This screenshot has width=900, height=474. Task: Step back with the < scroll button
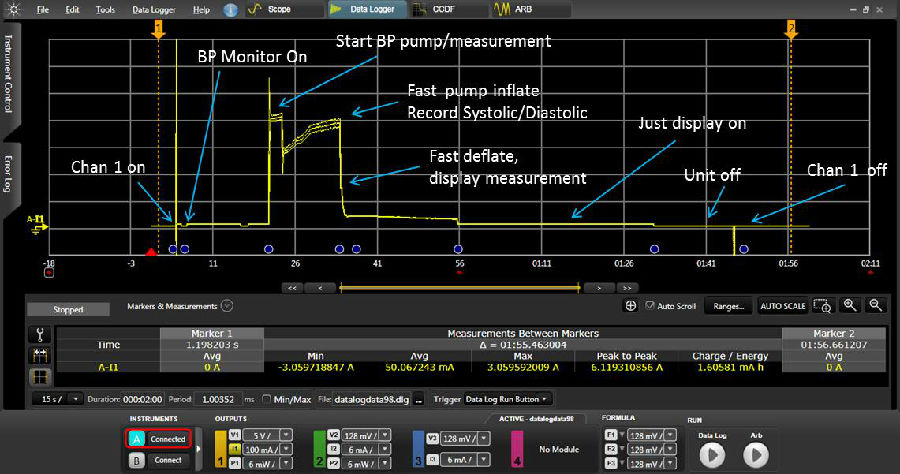[x=320, y=288]
